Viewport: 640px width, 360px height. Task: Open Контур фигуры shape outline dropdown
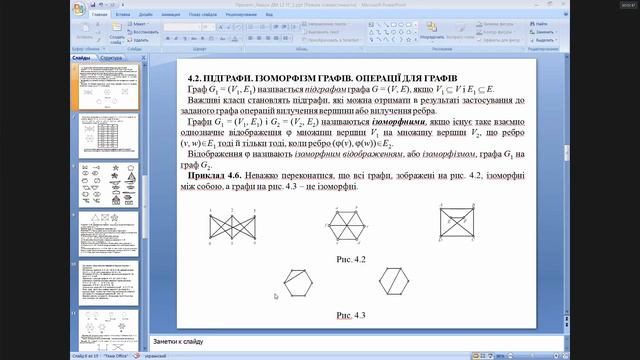coord(496,32)
